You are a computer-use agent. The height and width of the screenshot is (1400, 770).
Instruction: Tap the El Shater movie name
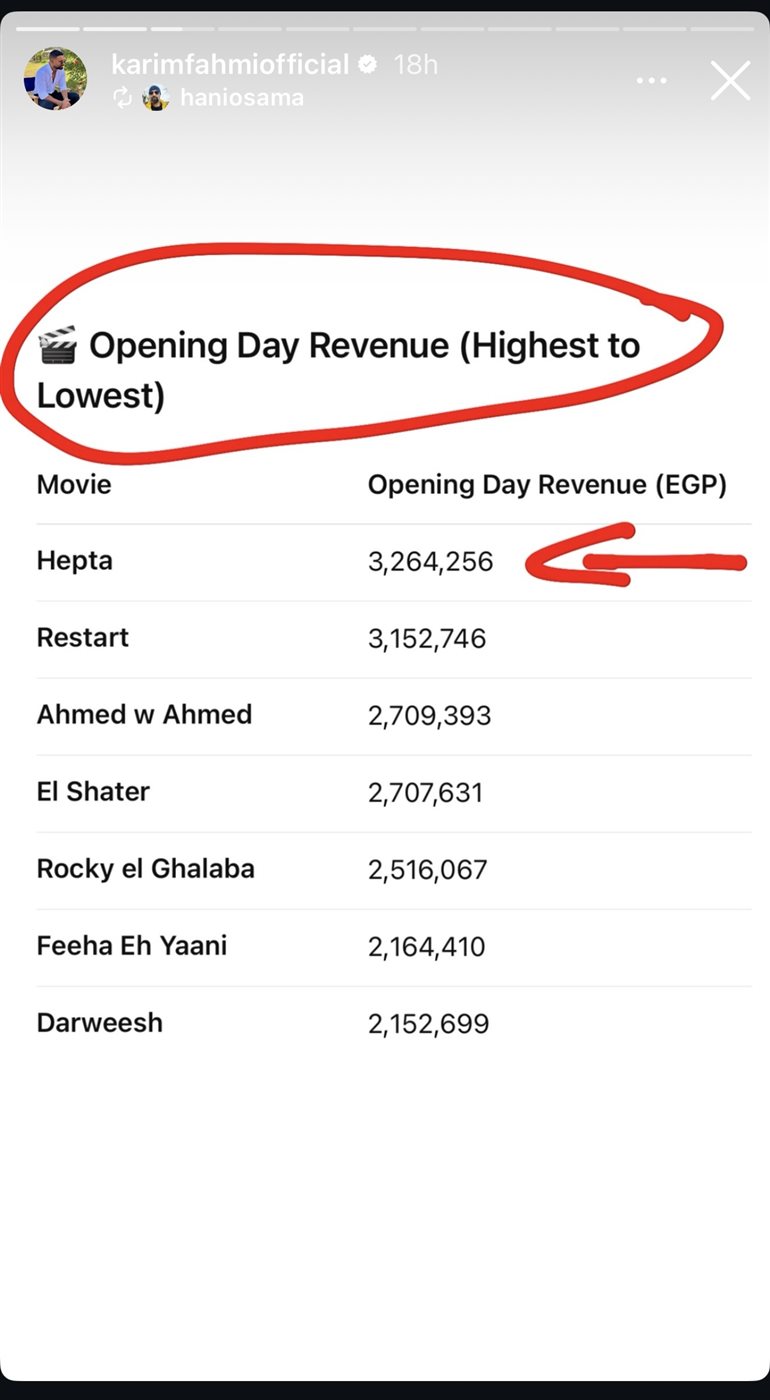(x=93, y=792)
